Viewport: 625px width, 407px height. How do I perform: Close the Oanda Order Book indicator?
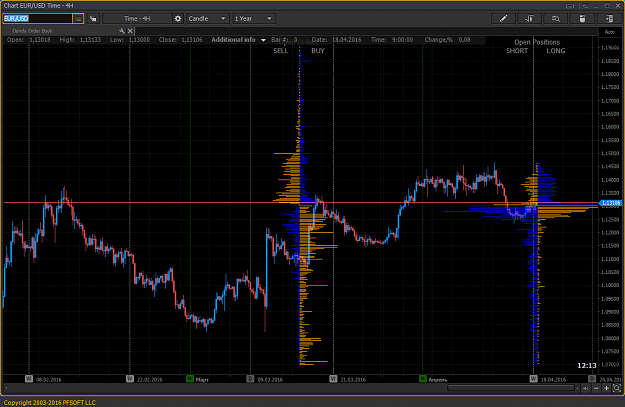pos(130,31)
